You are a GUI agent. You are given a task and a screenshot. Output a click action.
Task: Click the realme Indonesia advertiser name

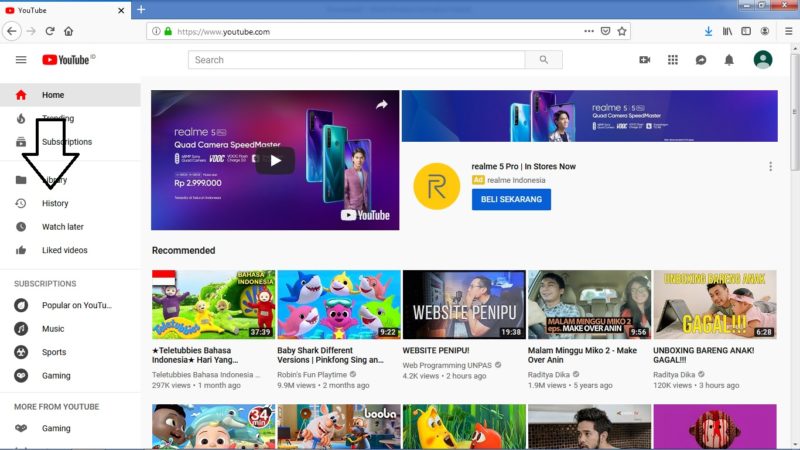tap(516, 180)
